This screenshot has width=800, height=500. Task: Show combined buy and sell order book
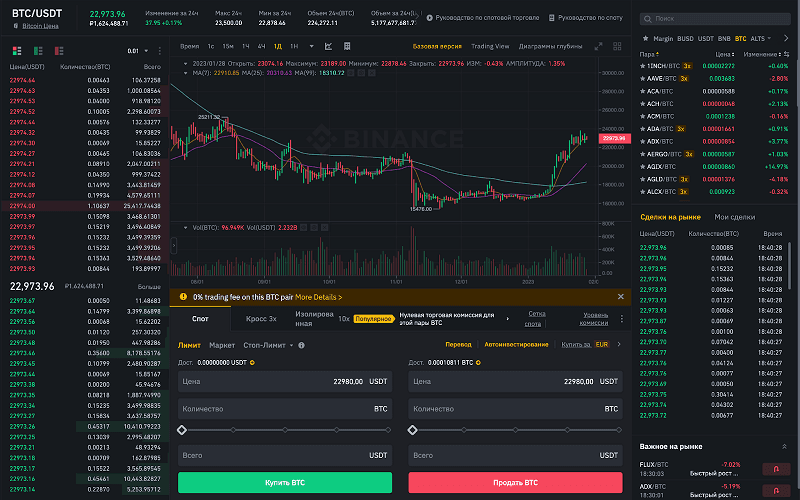click(17, 51)
